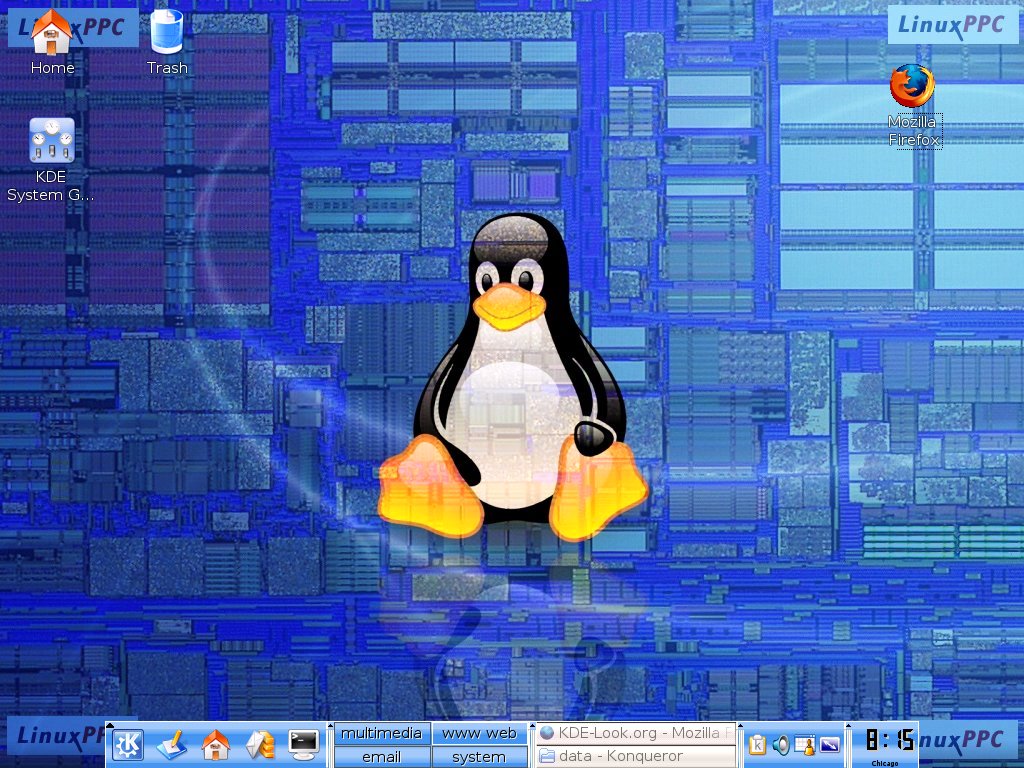Click the panel clock showing 8:15
Screen dimensions: 1024x768
click(889, 740)
